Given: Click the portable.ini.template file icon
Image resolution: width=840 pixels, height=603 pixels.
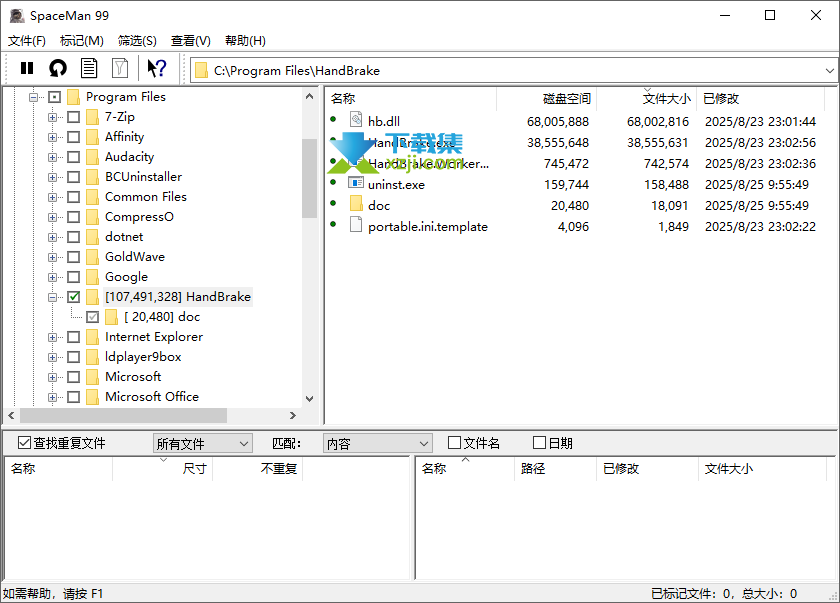Looking at the screenshot, I should coord(355,226).
